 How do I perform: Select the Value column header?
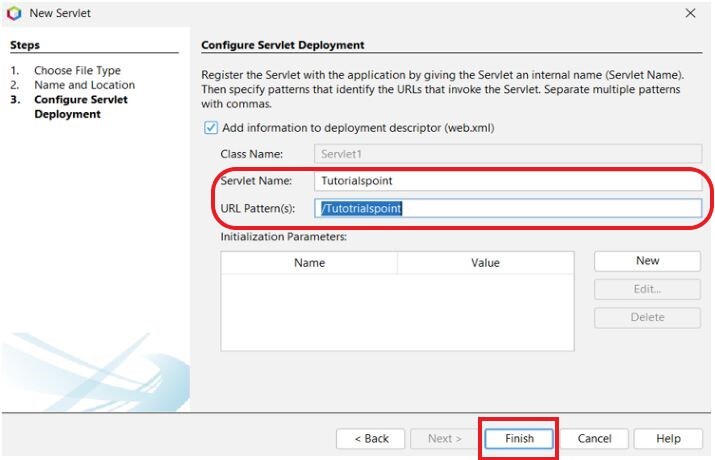point(485,263)
